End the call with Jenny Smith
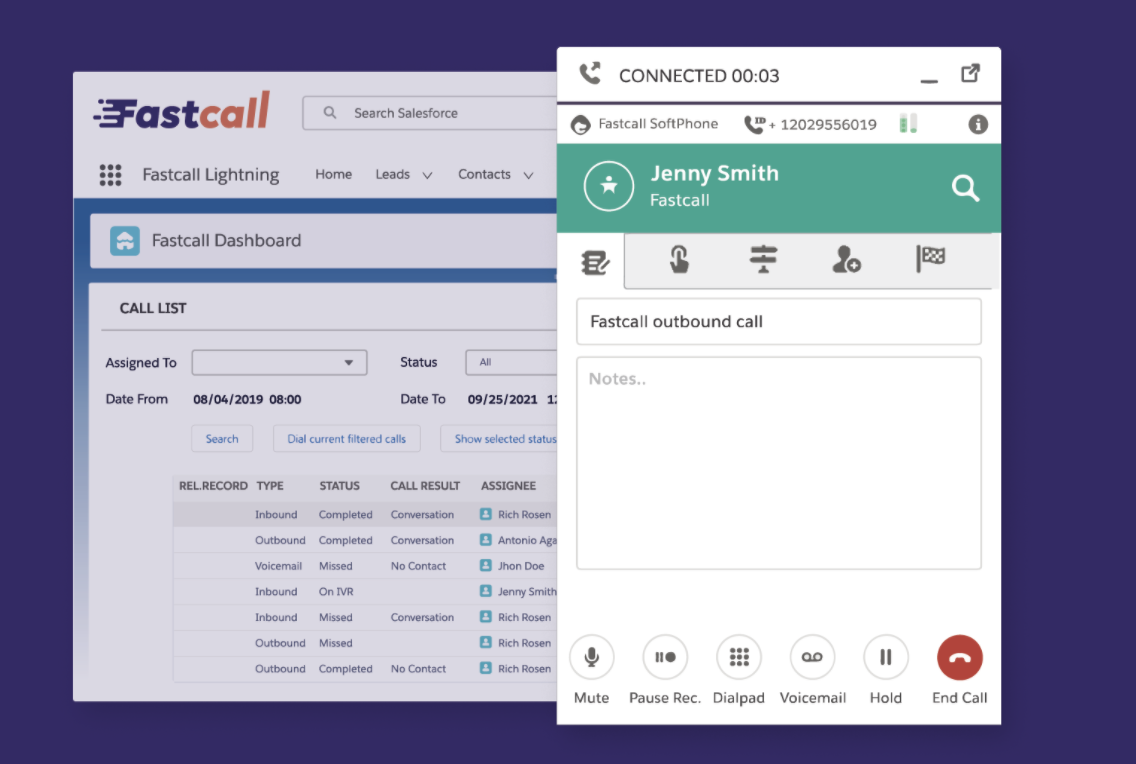This screenshot has width=1136, height=764. (x=959, y=657)
